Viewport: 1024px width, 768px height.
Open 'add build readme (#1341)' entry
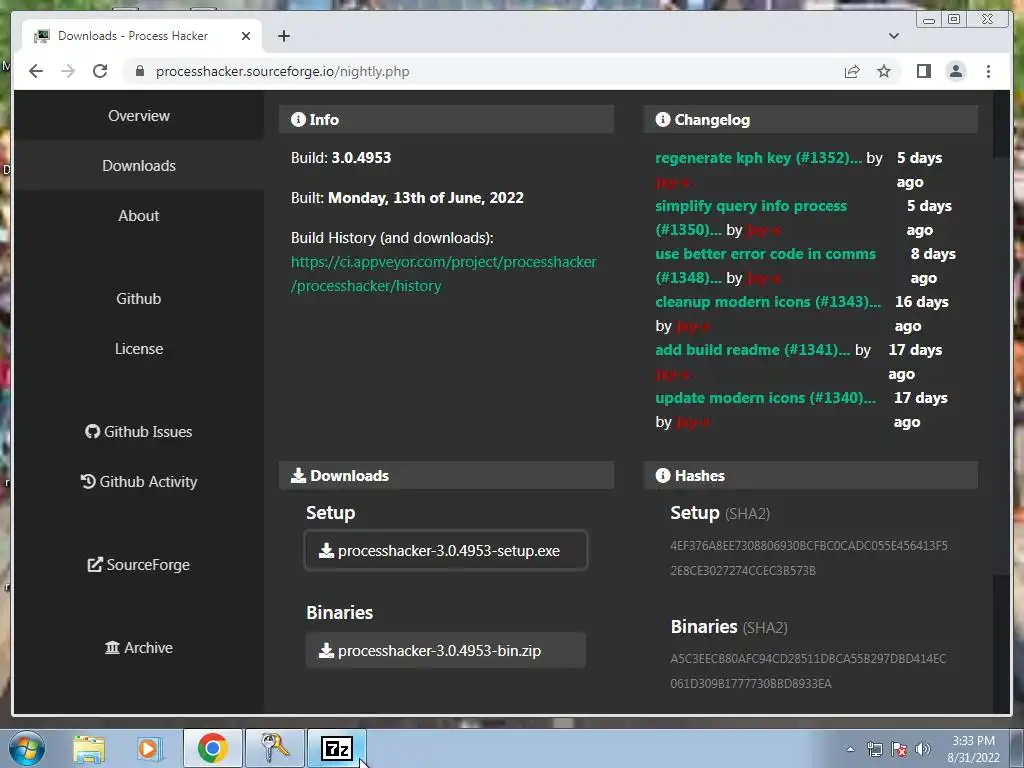tap(752, 350)
